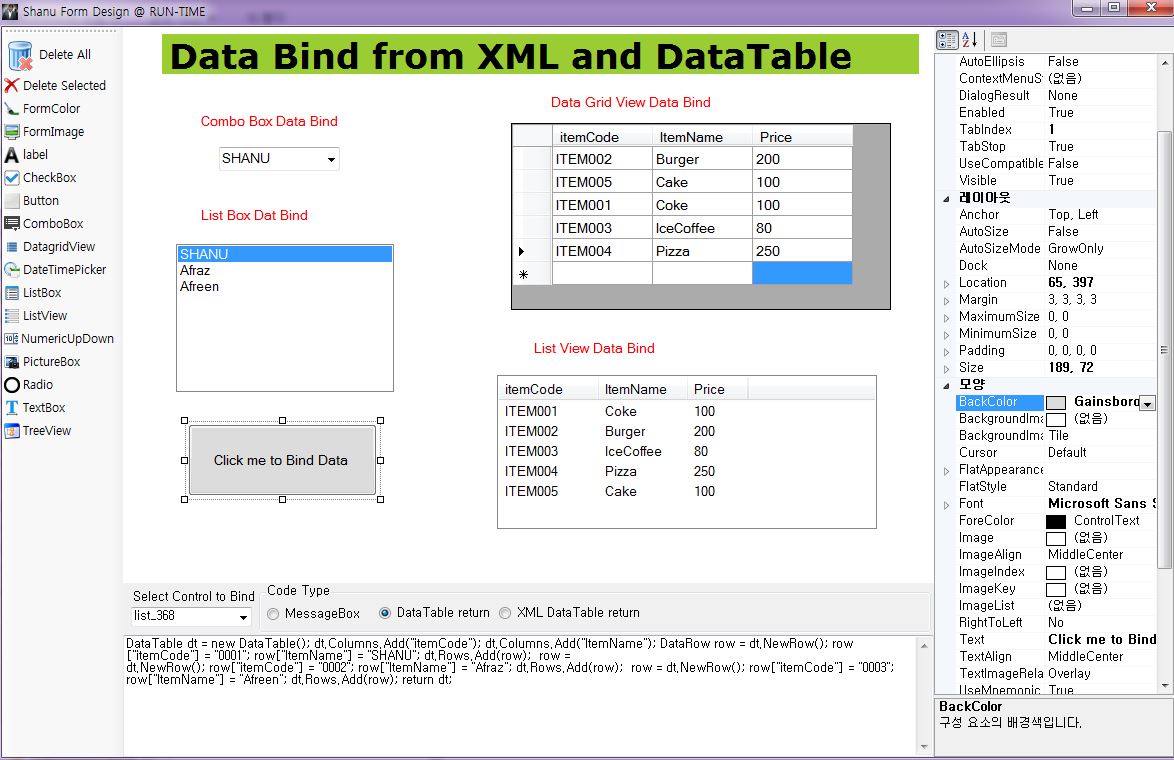
Task: Select the MessageBox code type radio
Action: pyautogui.click(x=273, y=614)
